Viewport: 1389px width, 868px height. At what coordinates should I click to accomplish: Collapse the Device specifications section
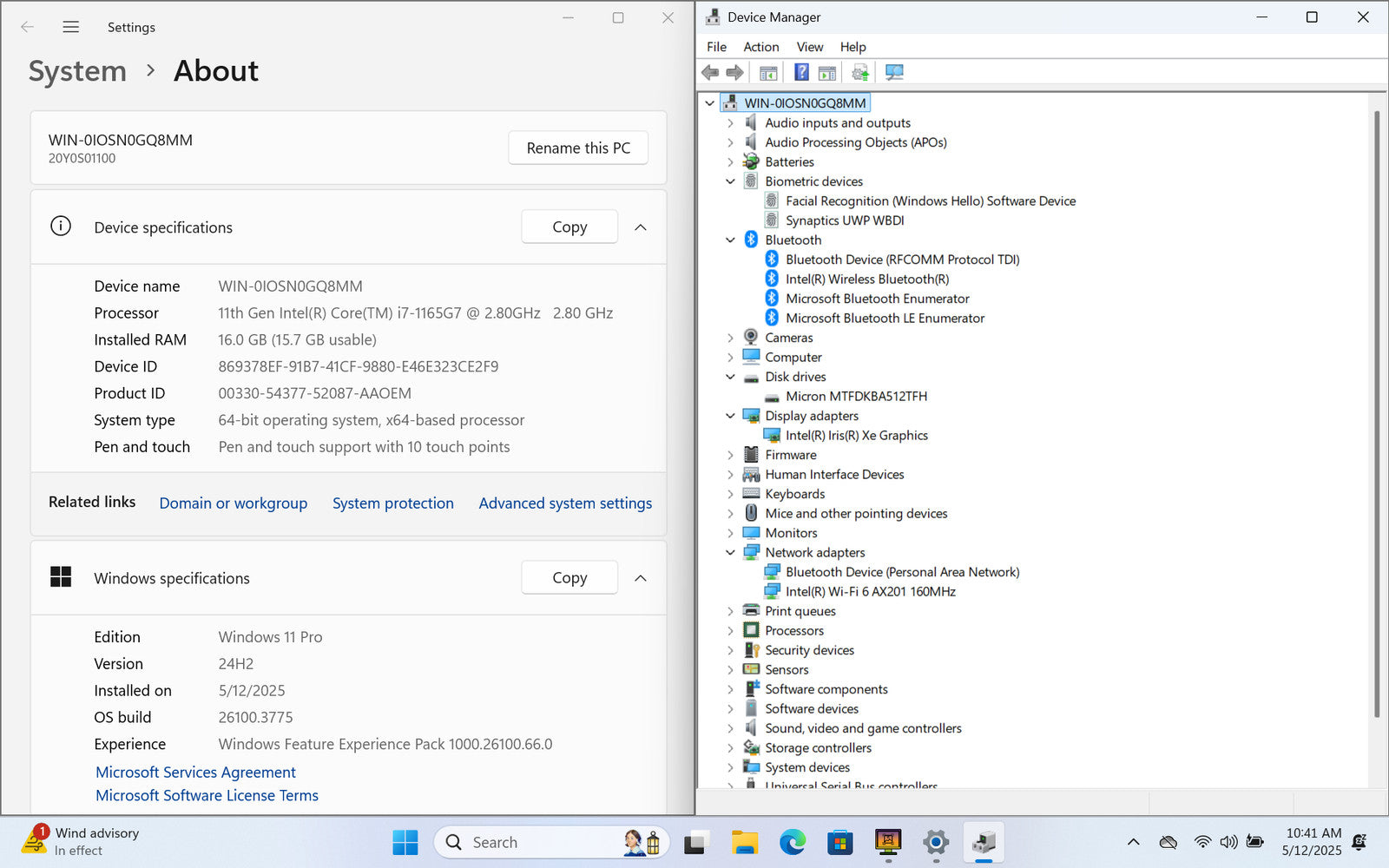point(641,227)
